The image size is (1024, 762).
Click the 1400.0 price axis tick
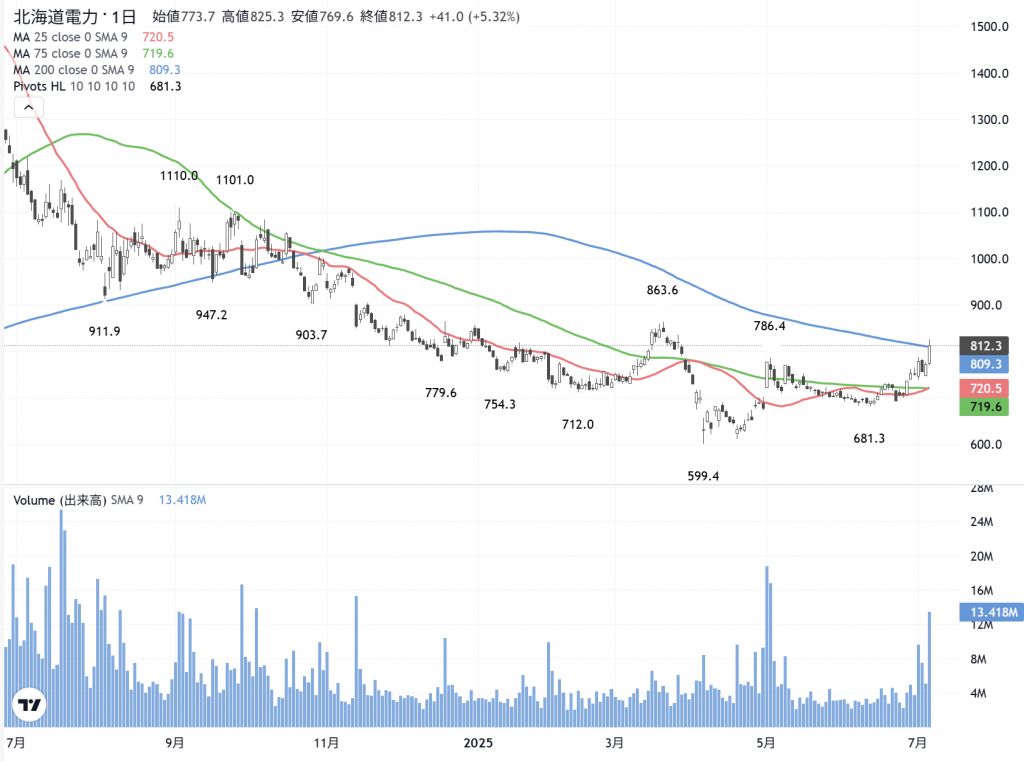coord(989,73)
